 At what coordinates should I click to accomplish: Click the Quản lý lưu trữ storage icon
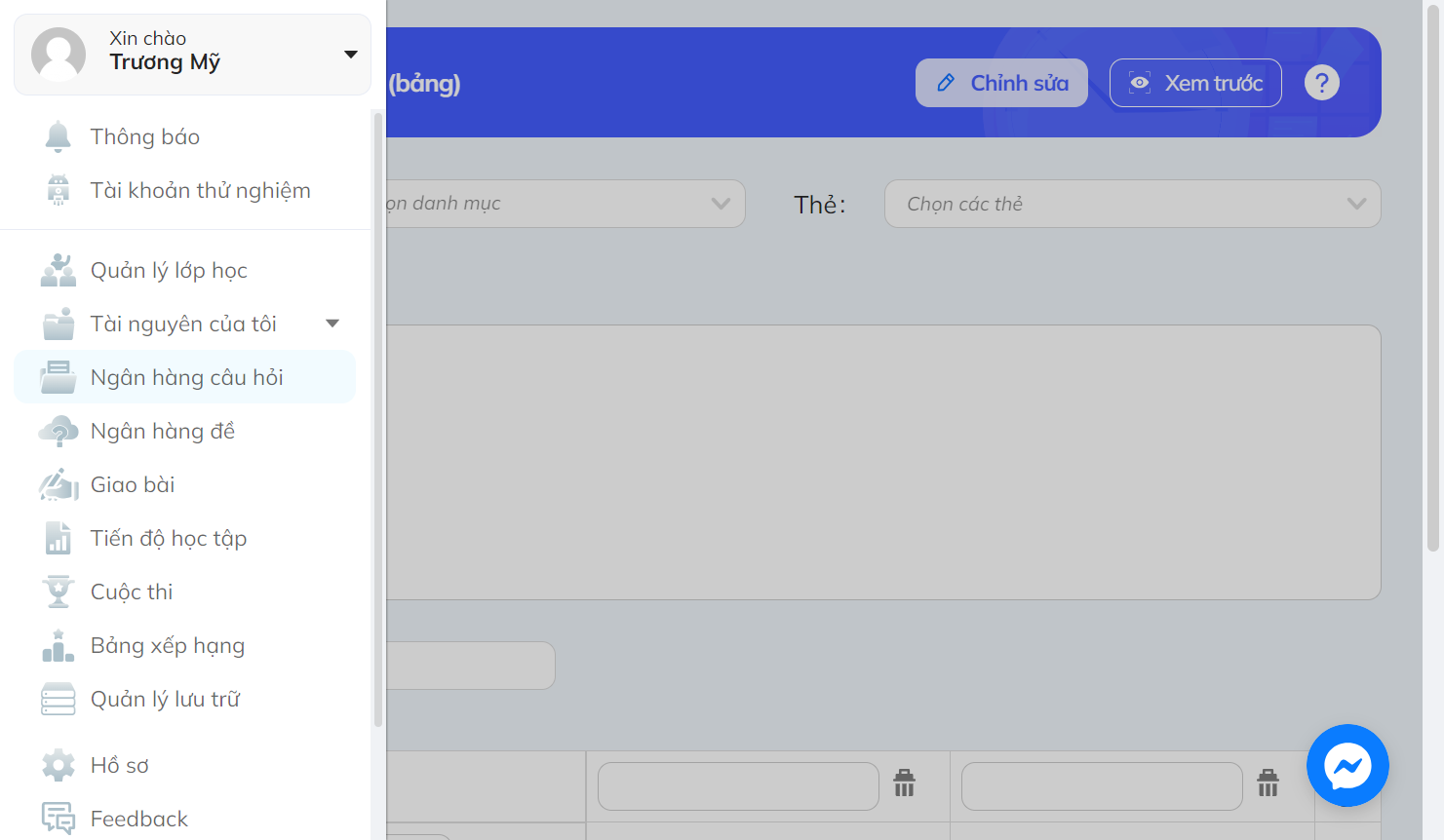(59, 699)
